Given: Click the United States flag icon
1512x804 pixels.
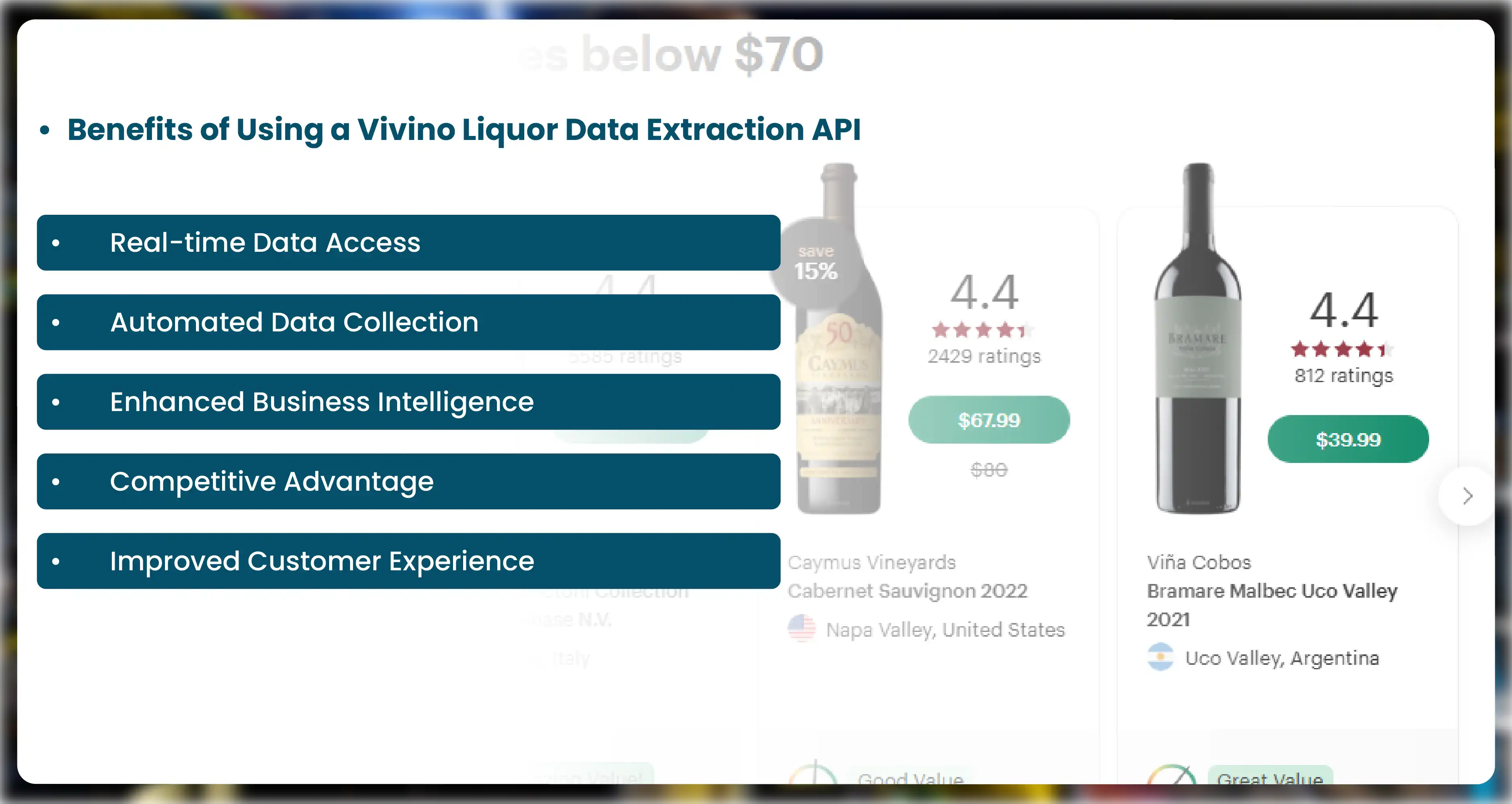Looking at the screenshot, I should [802, 629].
